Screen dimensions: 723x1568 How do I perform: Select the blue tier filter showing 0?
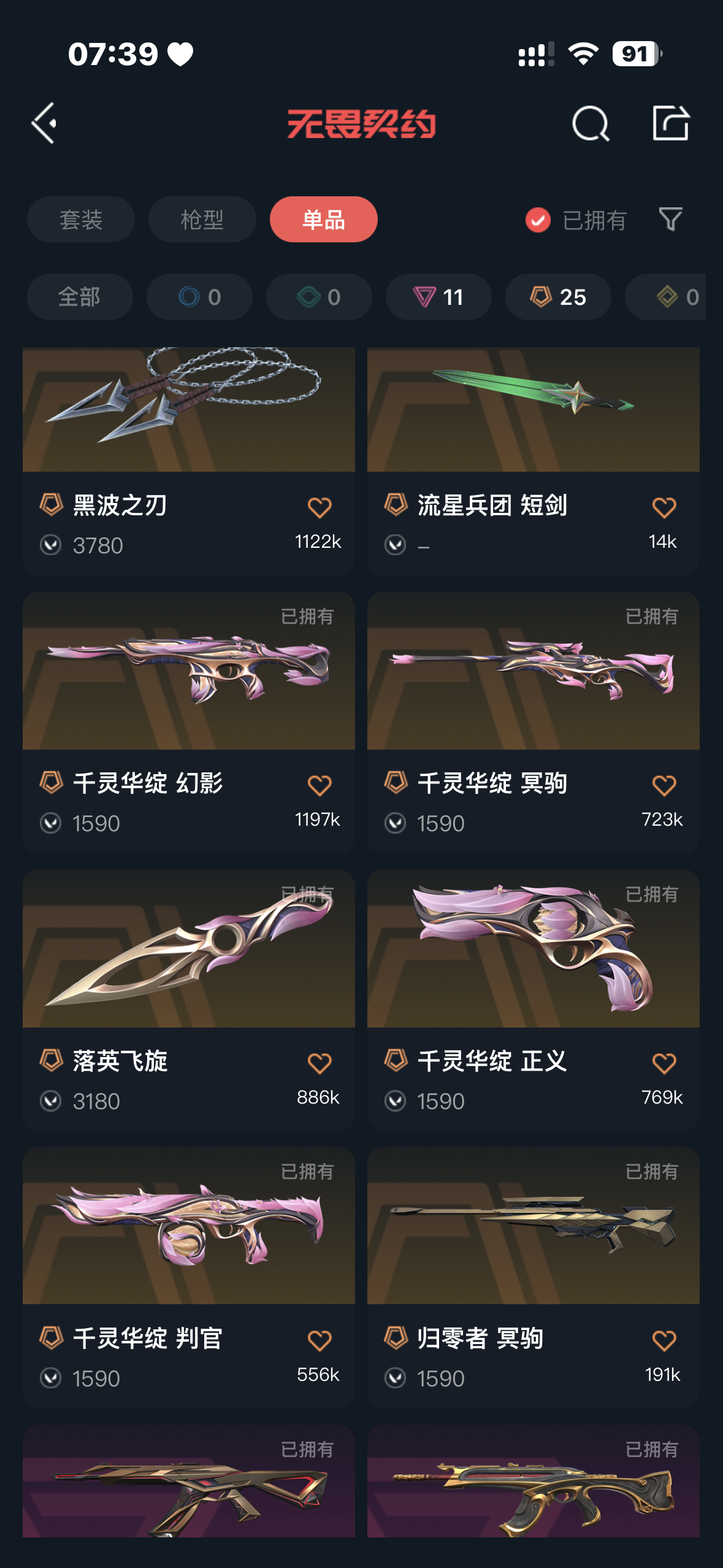pos(199,297)
